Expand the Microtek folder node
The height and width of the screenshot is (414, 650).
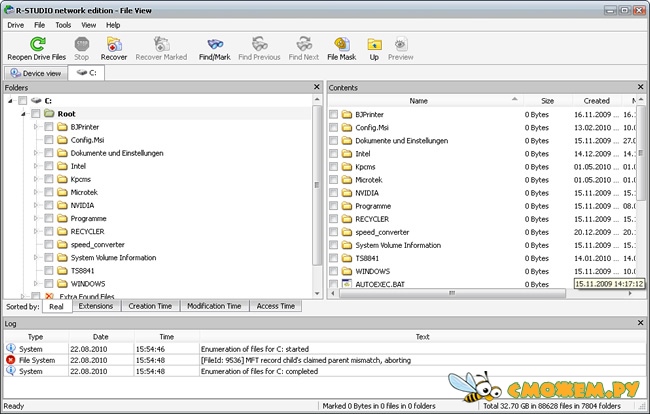point(36,192)
